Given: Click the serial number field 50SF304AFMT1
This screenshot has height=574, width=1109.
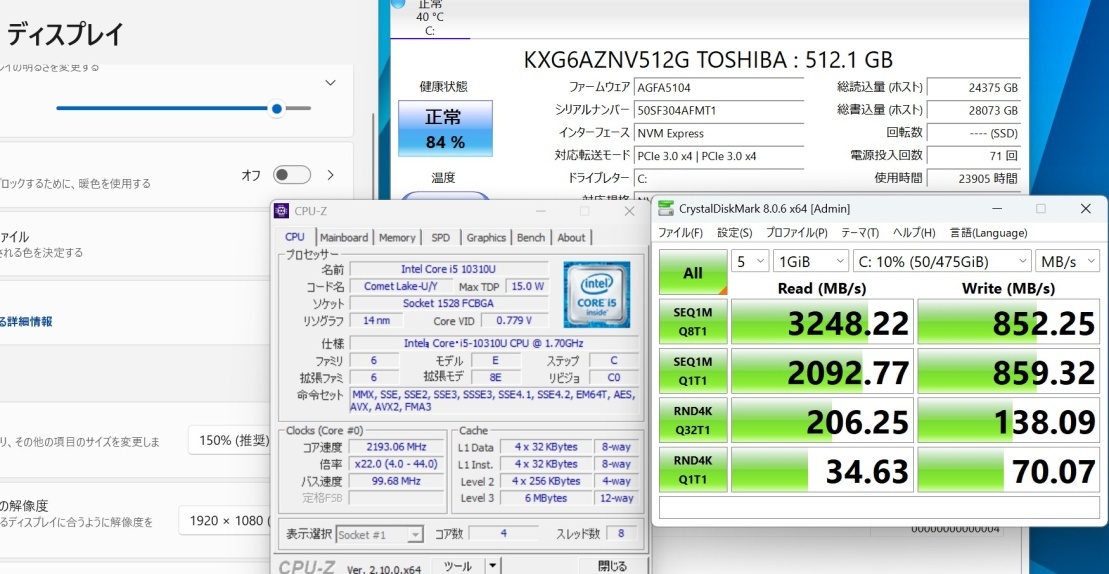Looking at the screenshot, I should pyautogui.click(x=719, y=110).
